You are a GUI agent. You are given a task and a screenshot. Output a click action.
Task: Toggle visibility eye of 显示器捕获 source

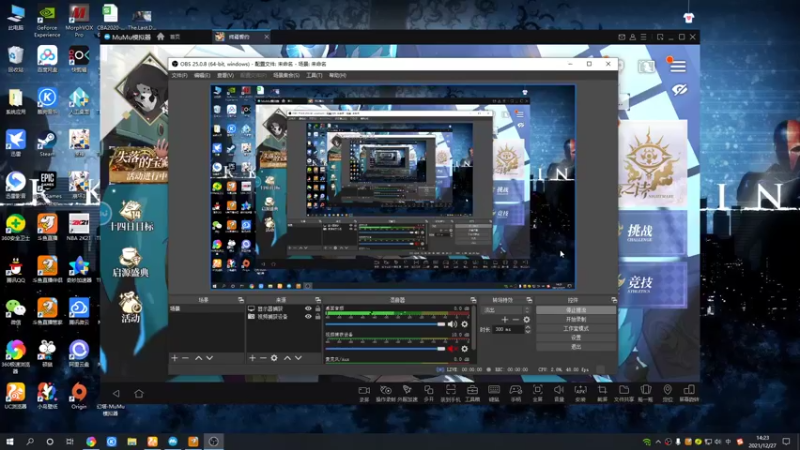click(x=308, y=309)
